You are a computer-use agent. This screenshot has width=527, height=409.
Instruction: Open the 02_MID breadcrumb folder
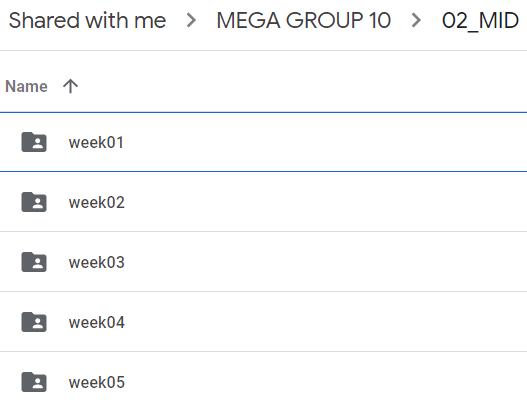click(x=481, y=21)
